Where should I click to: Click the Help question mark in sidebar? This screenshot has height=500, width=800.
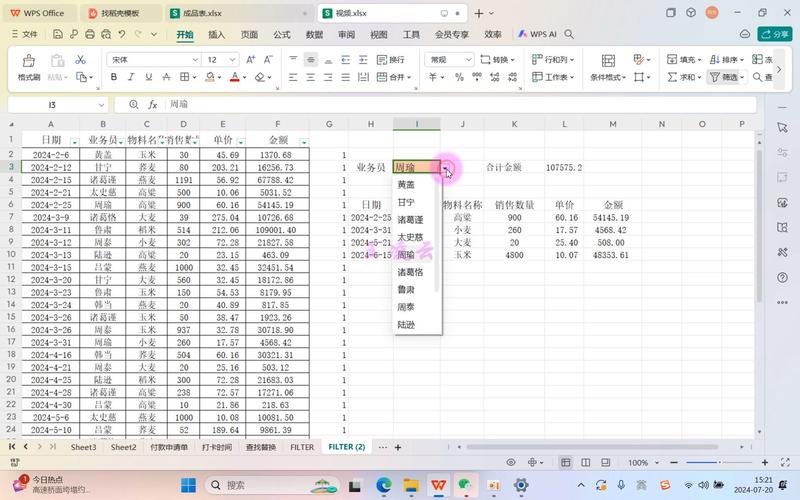click(782, 278)
